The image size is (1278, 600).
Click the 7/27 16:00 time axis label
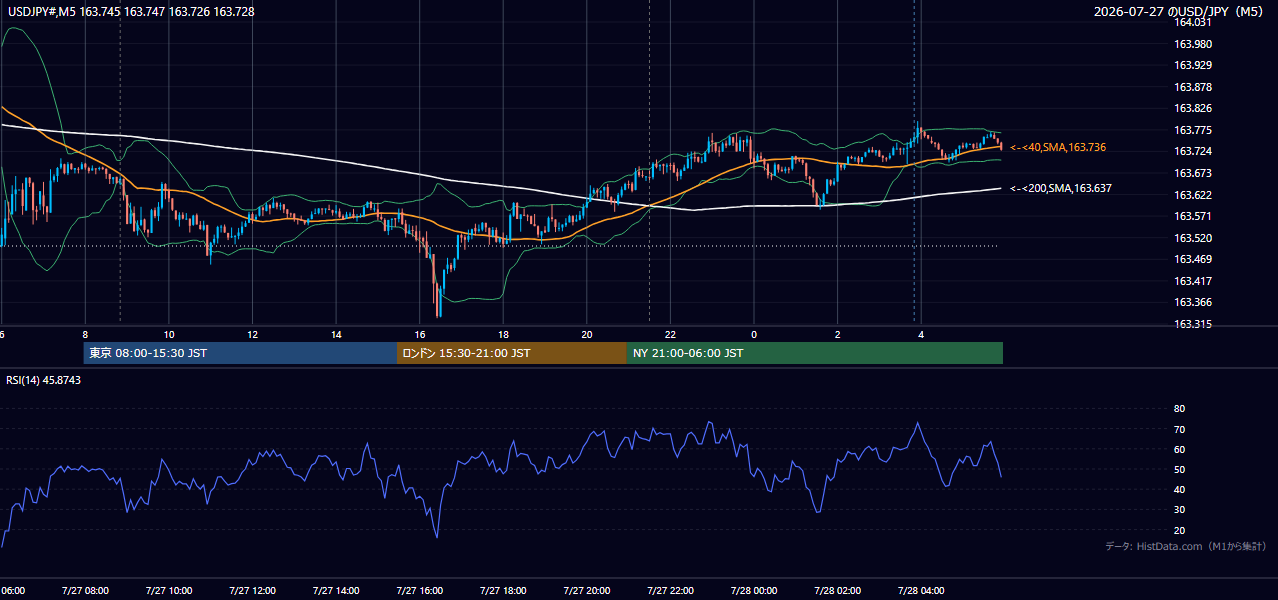pyautogui.click(x=419, y=590)
